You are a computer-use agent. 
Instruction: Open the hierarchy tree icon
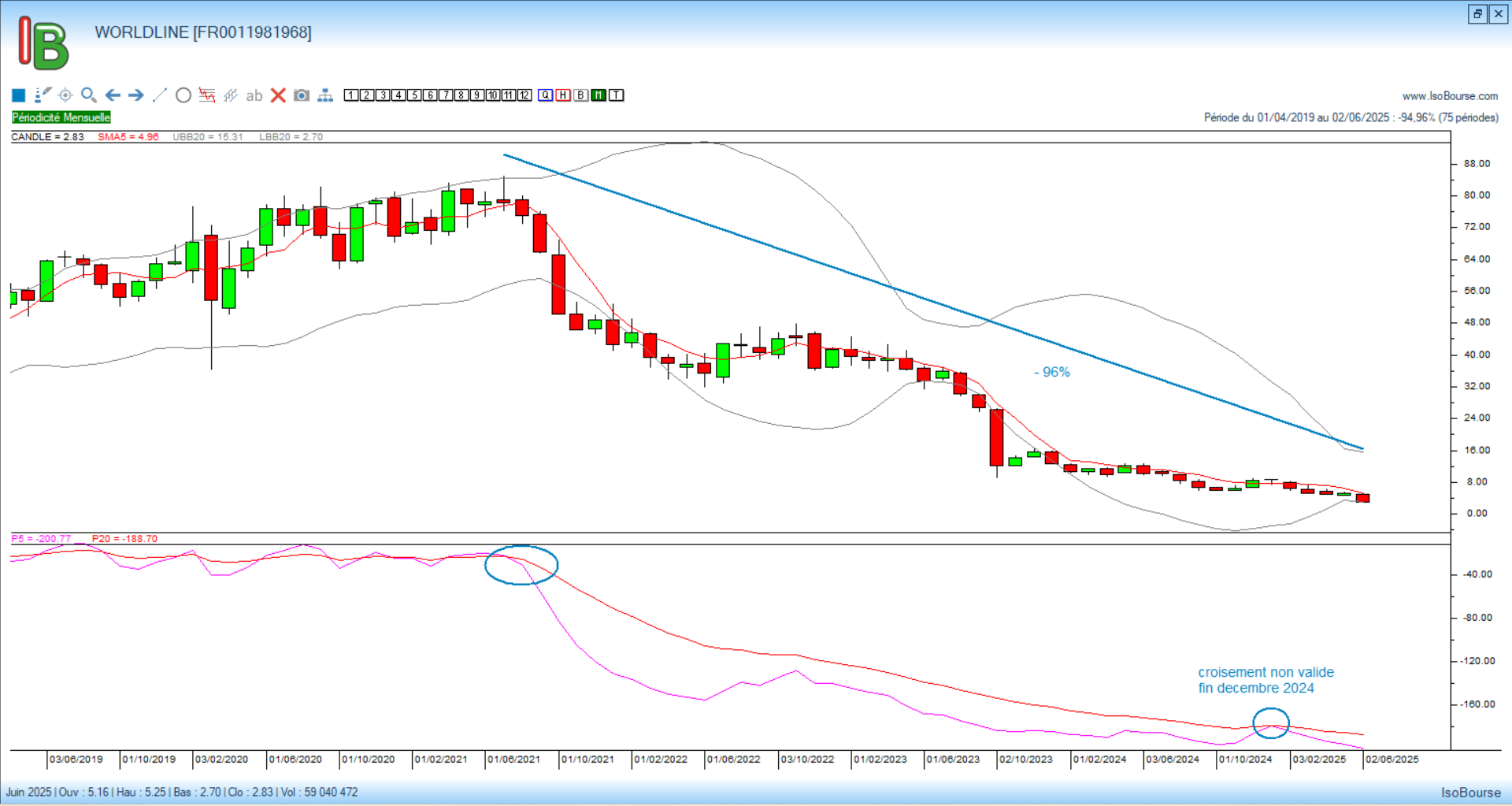(325, 95)
